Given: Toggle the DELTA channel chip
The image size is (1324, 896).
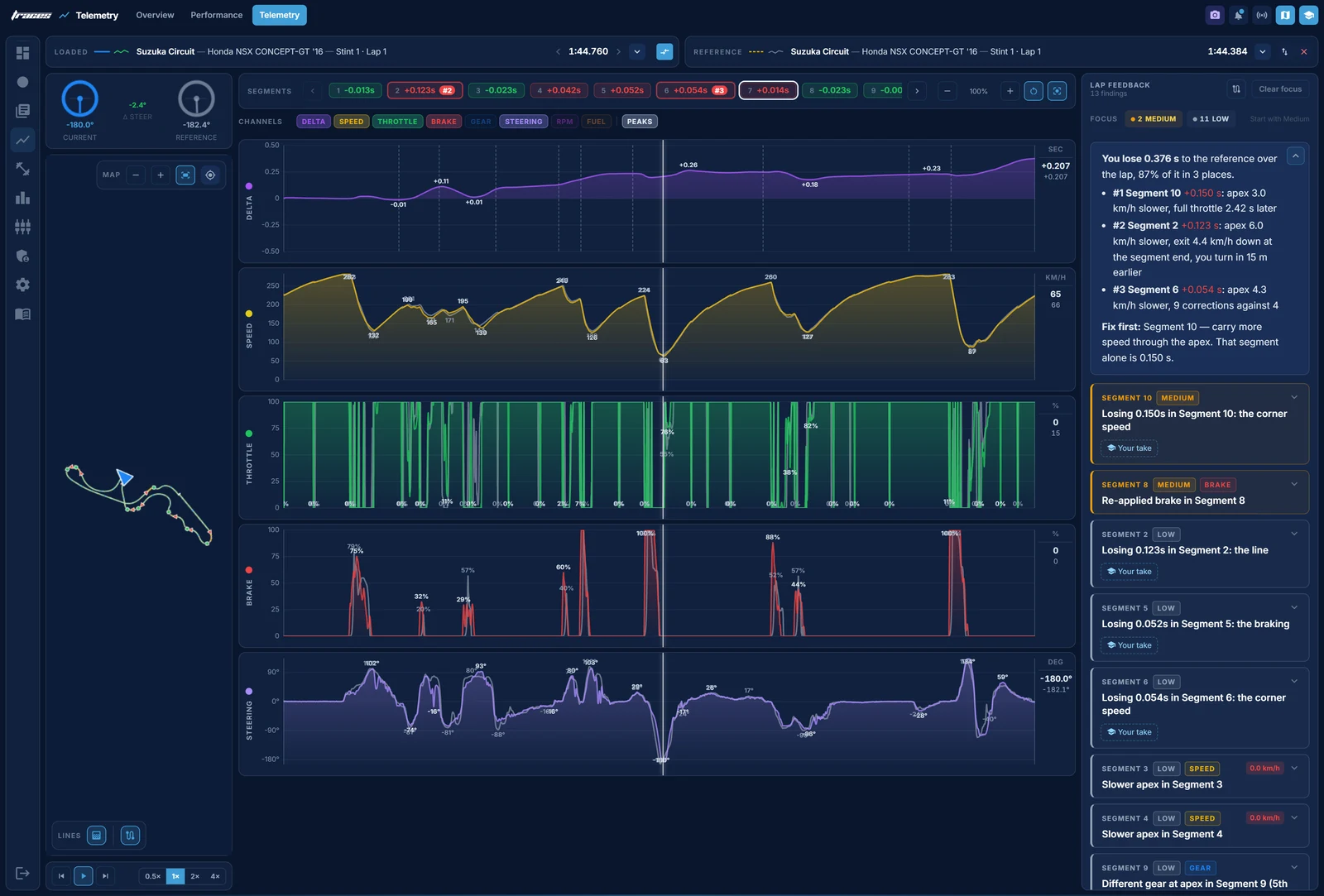Looking at the screenshot, I should point(314,122).
